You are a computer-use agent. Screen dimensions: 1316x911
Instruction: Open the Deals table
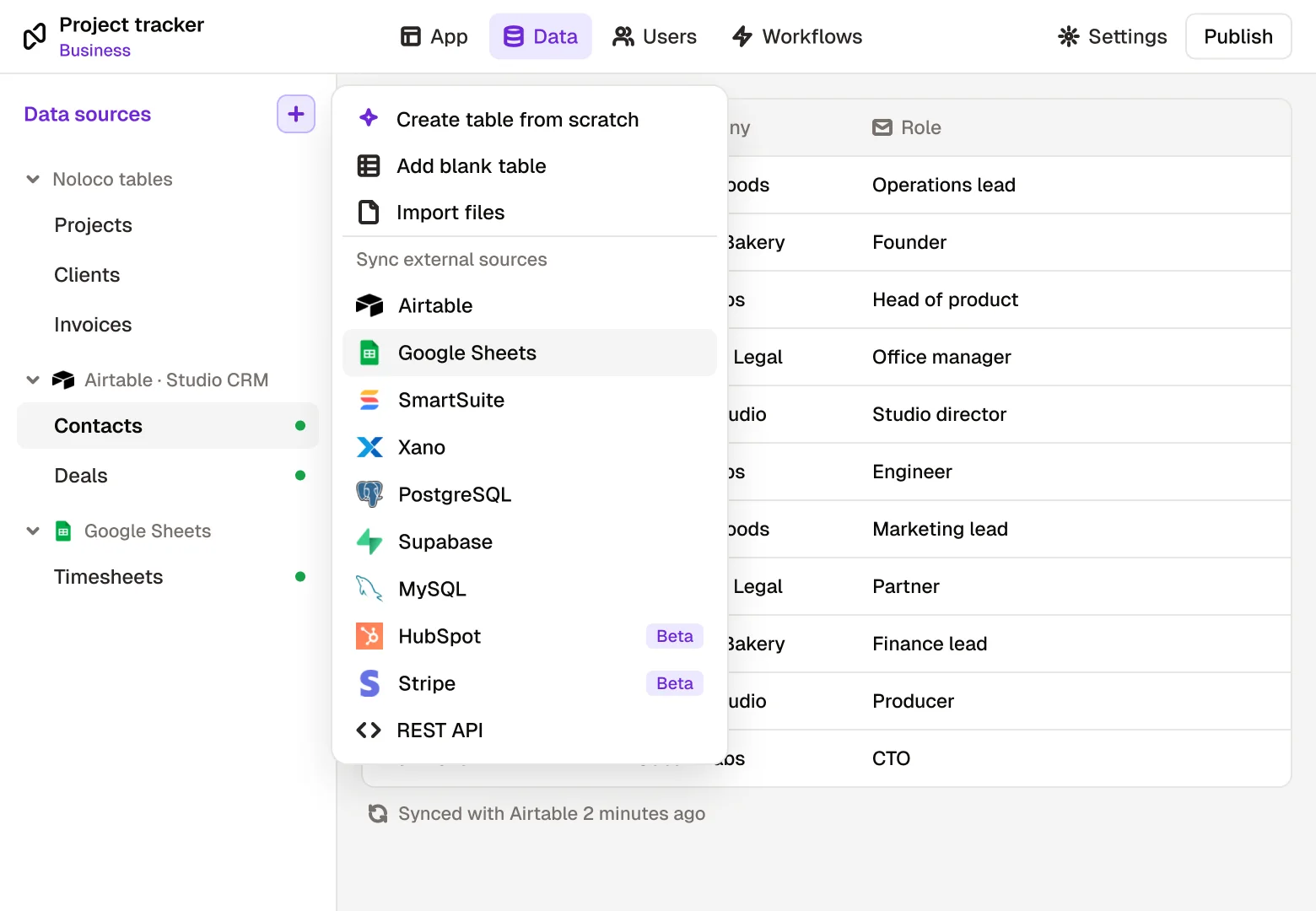click(x=168, y=475)
